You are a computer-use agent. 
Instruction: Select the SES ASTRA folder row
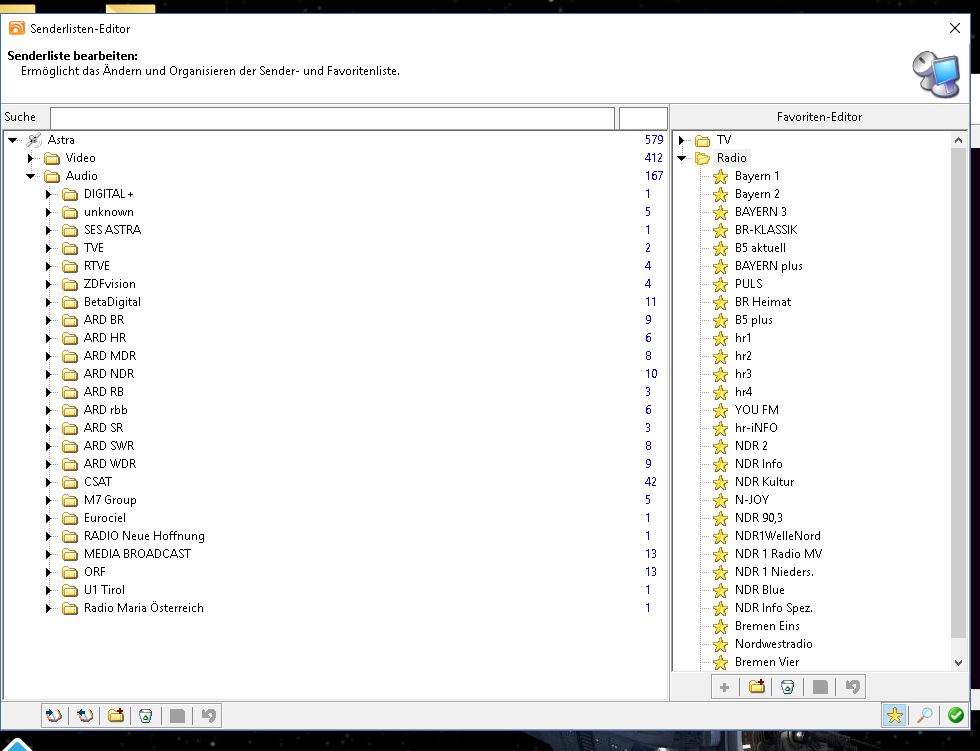(112, 230)
